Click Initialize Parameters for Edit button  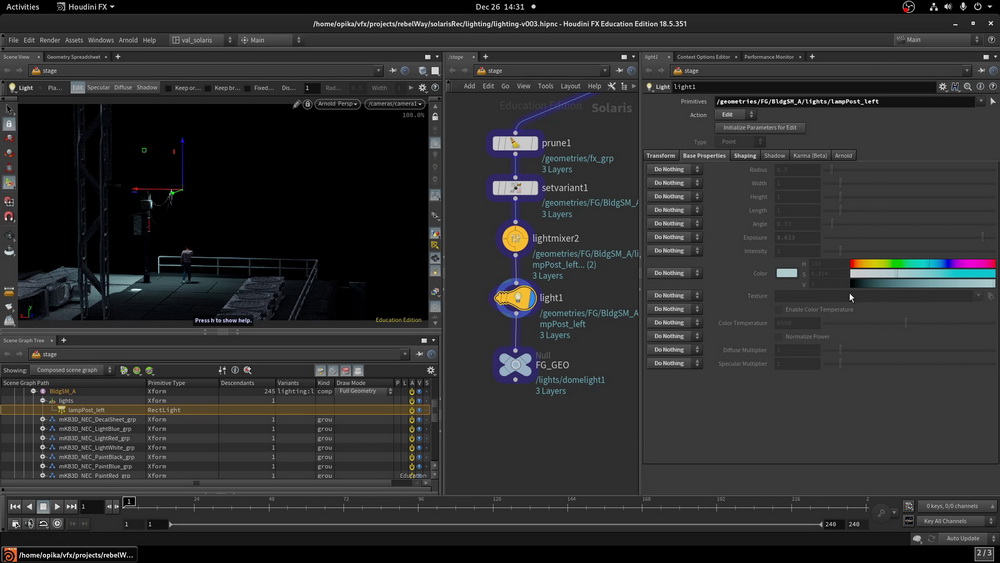click(x=760, y=128)
